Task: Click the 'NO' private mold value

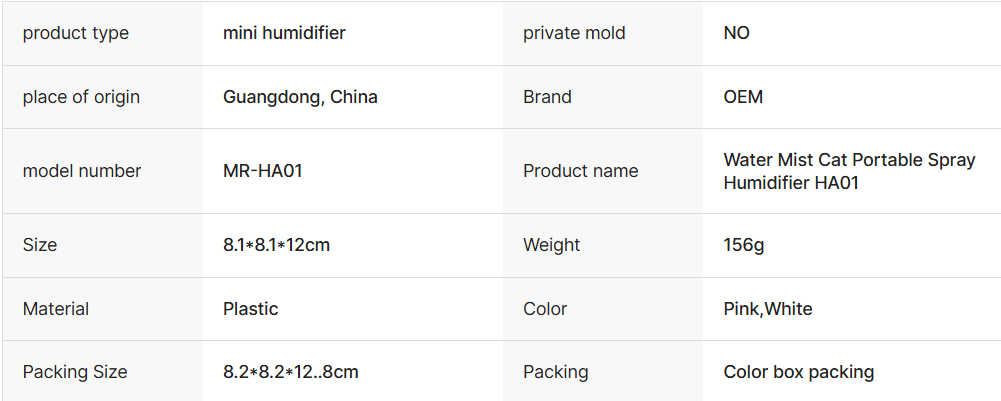Action: click(x=737, y=33)
